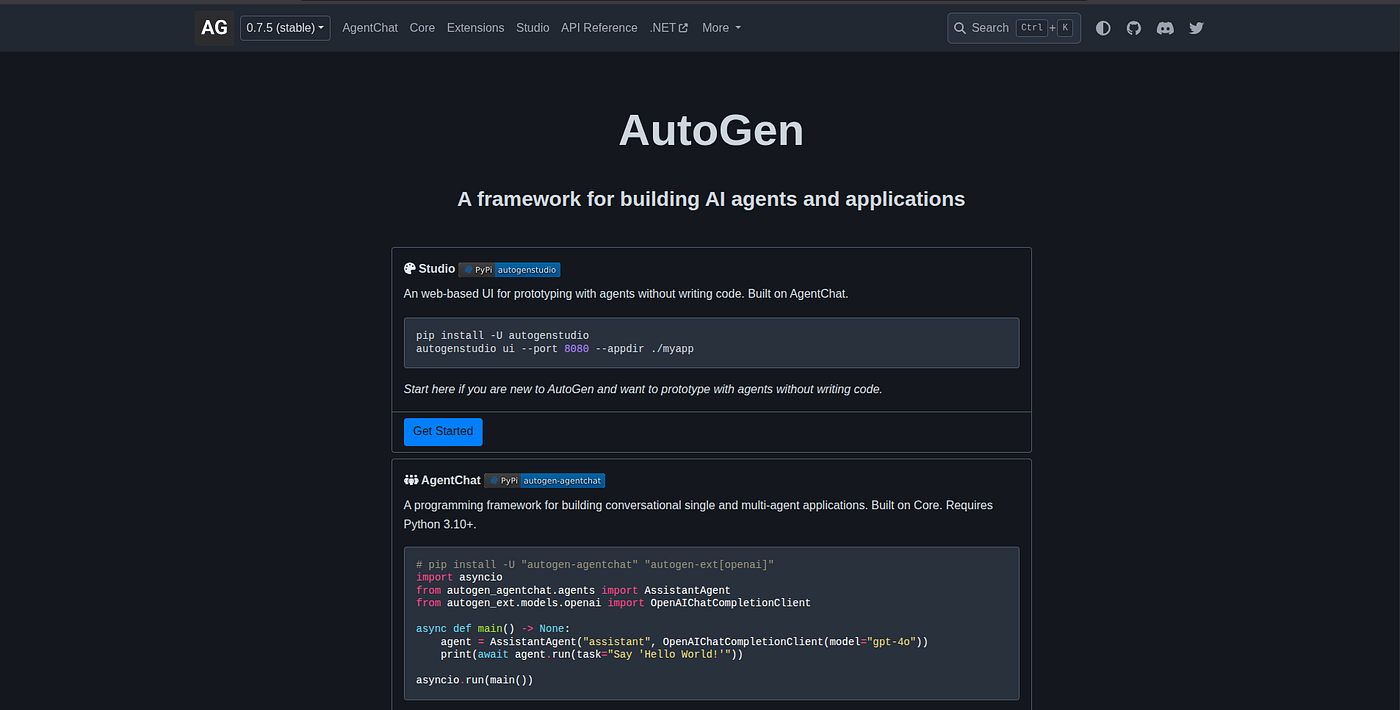Viewport: 1400px width, 710px height.
Task: Open the AgentChat navigation link
Action: [x=370, y=28]
